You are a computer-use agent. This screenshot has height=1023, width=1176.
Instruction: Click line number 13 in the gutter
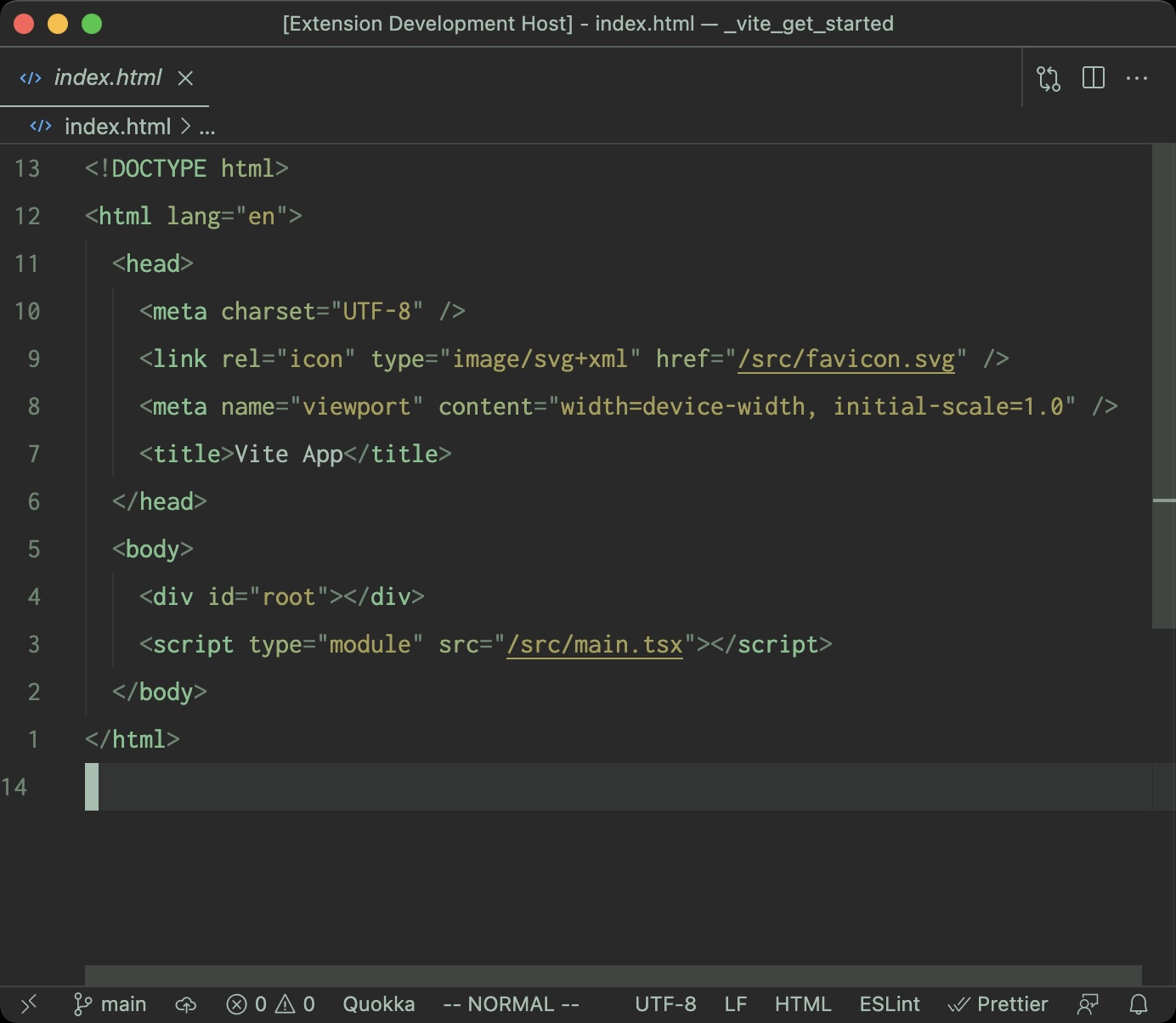[x=27, y=168]
